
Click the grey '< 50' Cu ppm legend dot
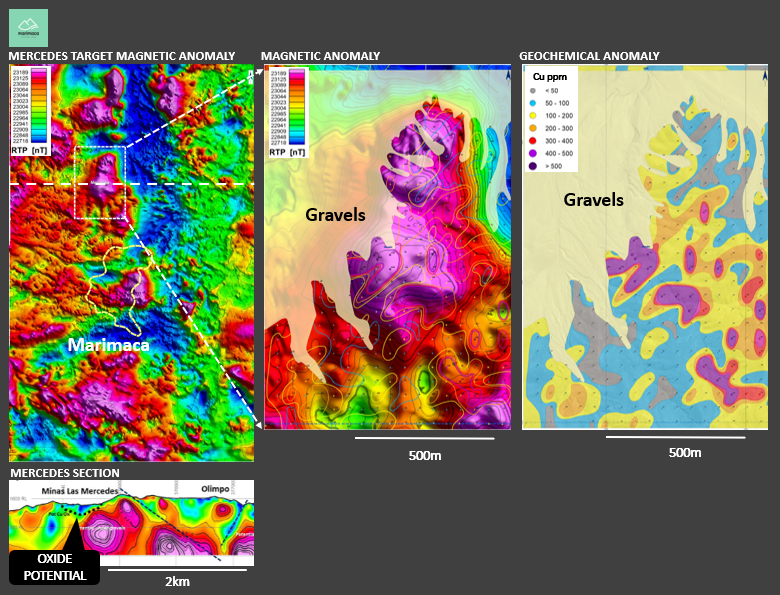point(533,90)
